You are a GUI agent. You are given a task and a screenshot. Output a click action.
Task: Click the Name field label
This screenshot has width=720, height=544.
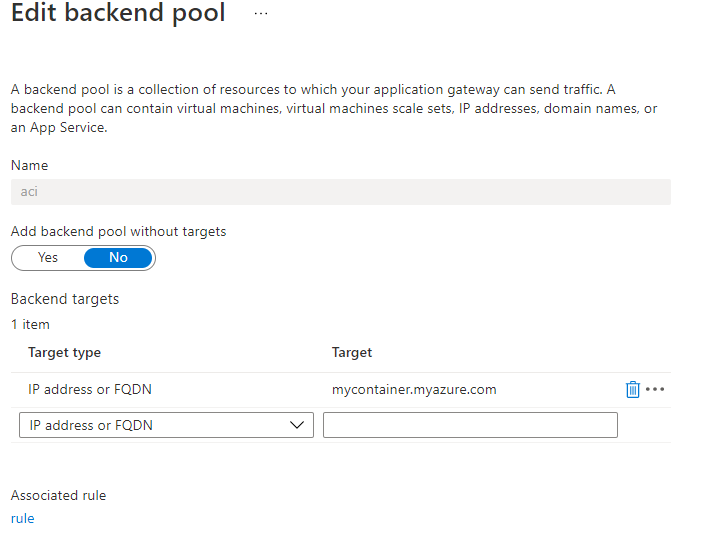pyautogui.click(x=29, y=165)
